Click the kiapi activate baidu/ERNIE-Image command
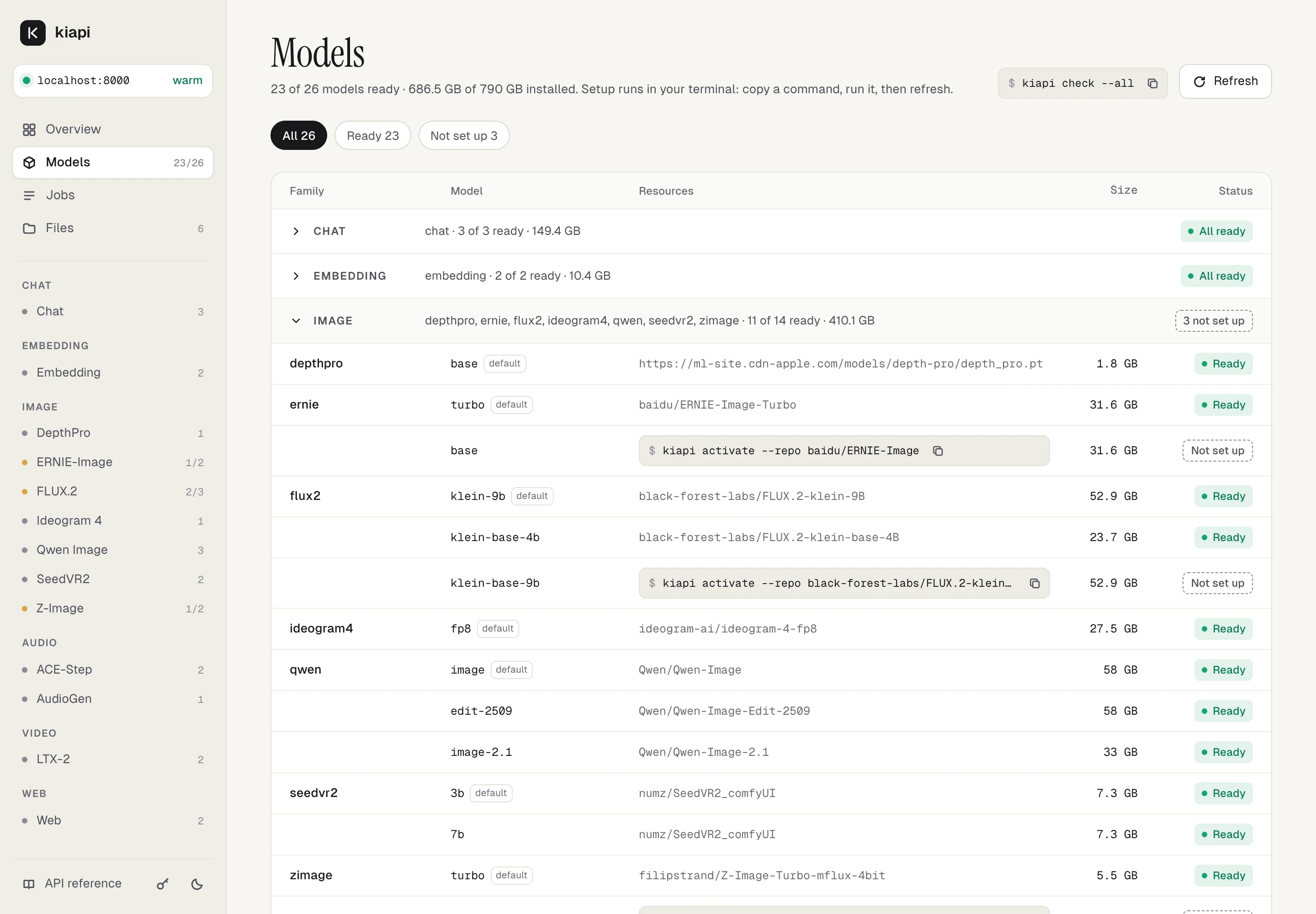Screen dimensions: 1316x914 [844, 451]
